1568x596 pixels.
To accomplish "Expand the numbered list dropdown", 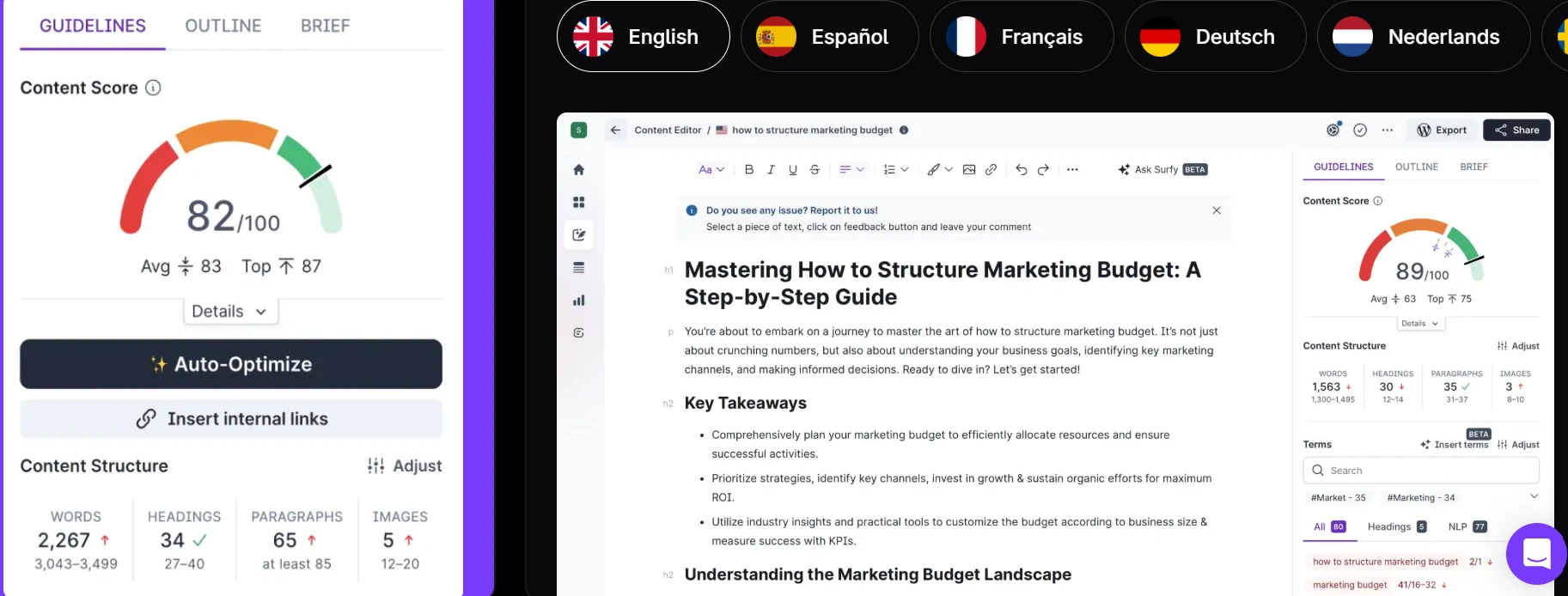I will tap(895, 170).
